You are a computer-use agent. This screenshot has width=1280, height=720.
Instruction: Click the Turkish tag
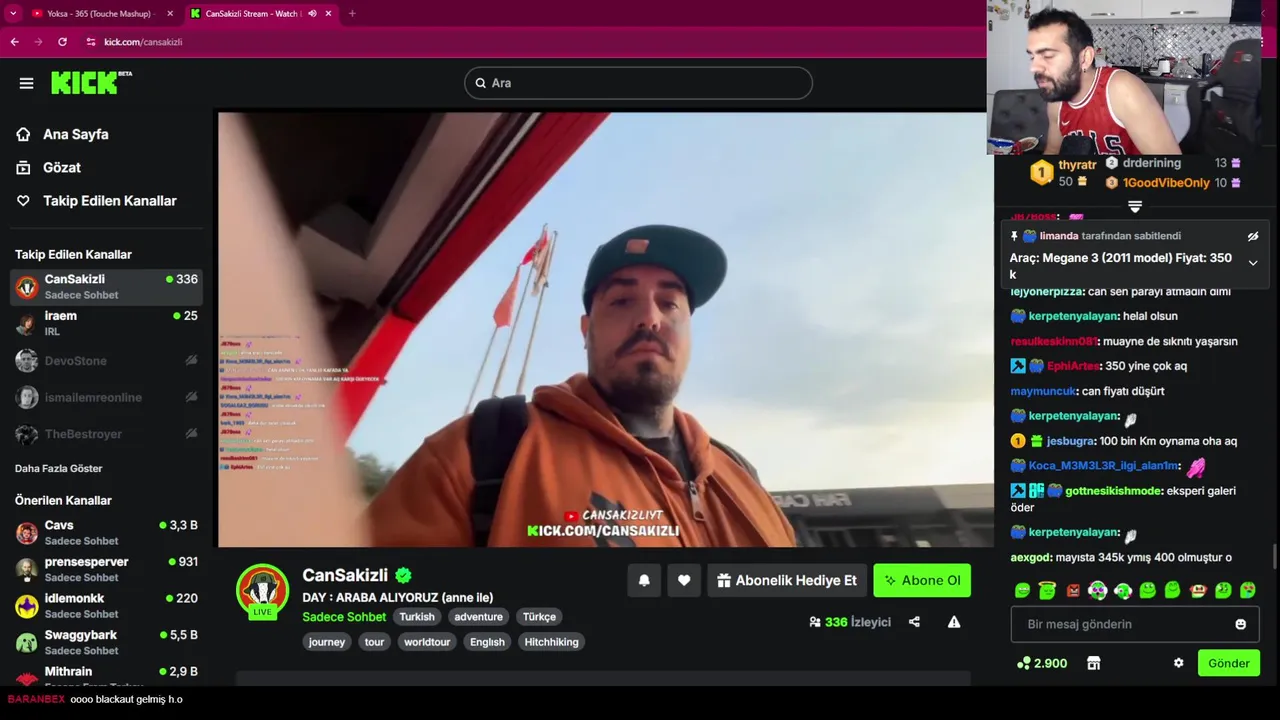(417, 617)
